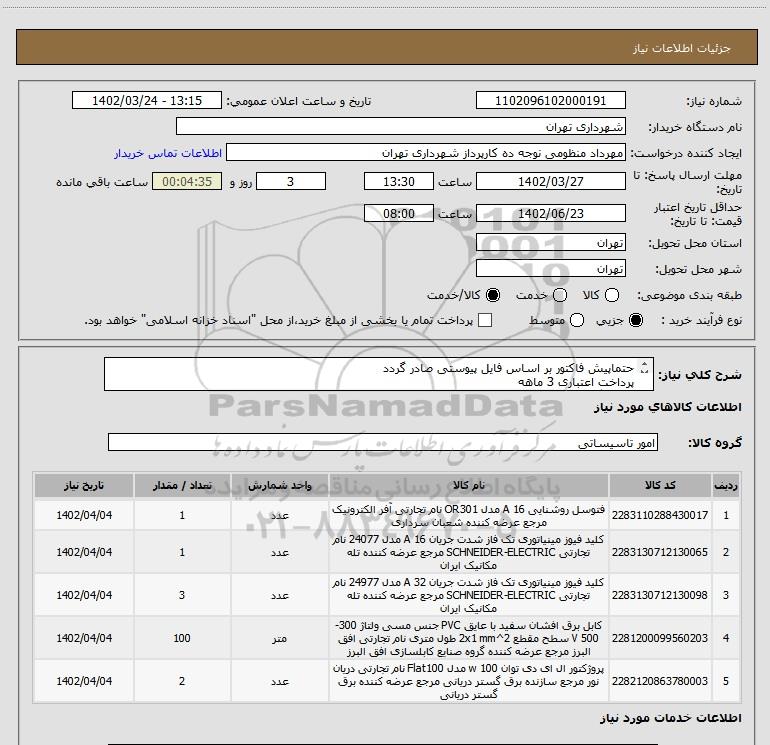Click the goods group field امور تاسیساتی
This screenshot has height=745, width=770.
tap(383, 442)
